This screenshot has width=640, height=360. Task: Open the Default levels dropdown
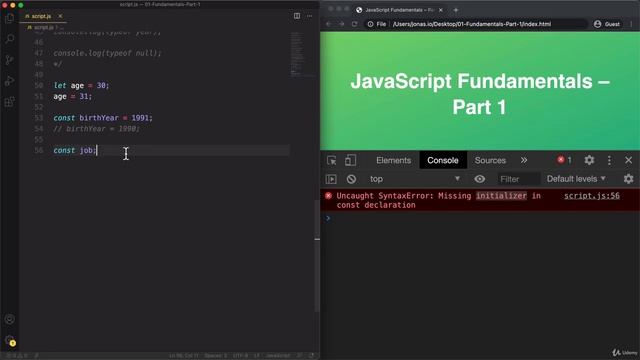pos(576,179)
